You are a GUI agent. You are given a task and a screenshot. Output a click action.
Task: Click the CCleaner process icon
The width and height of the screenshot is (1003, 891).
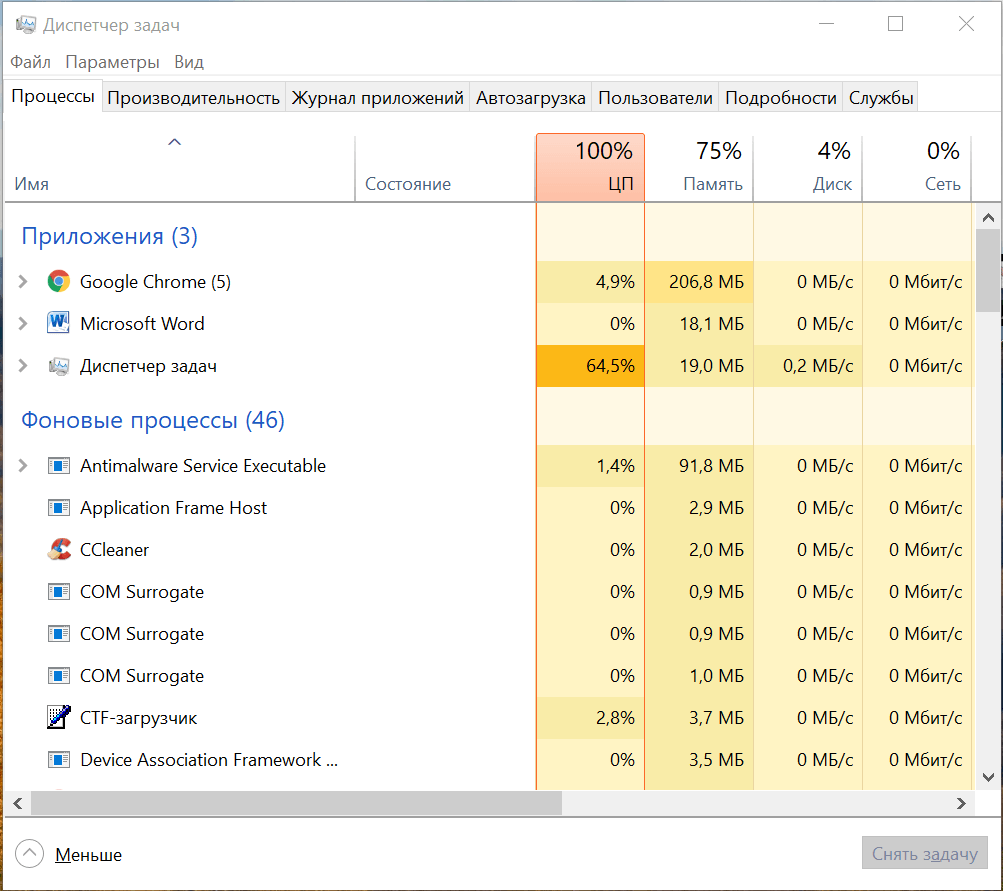point(59,550)
